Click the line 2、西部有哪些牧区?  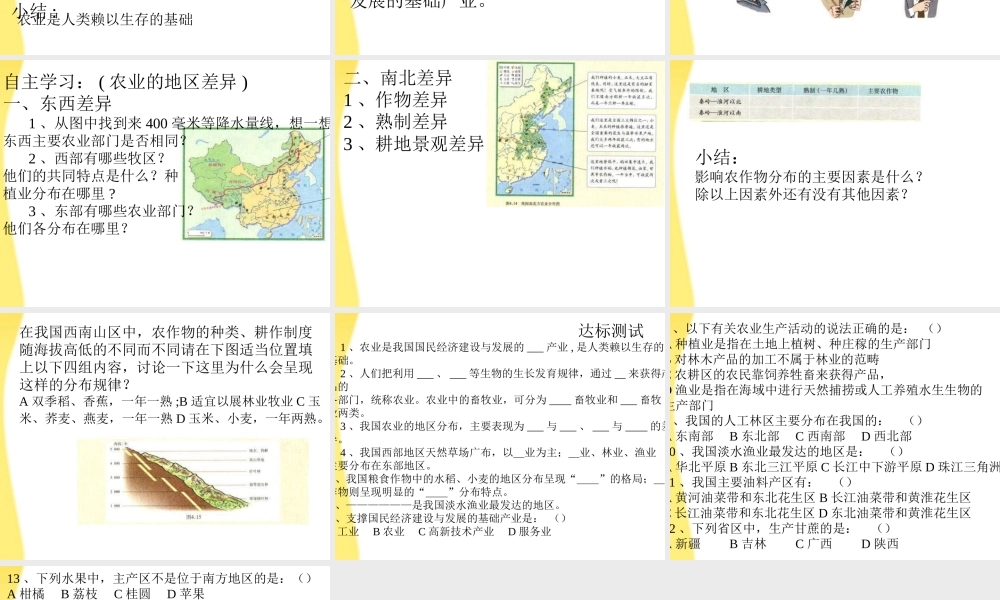click(x=96, y=158)
